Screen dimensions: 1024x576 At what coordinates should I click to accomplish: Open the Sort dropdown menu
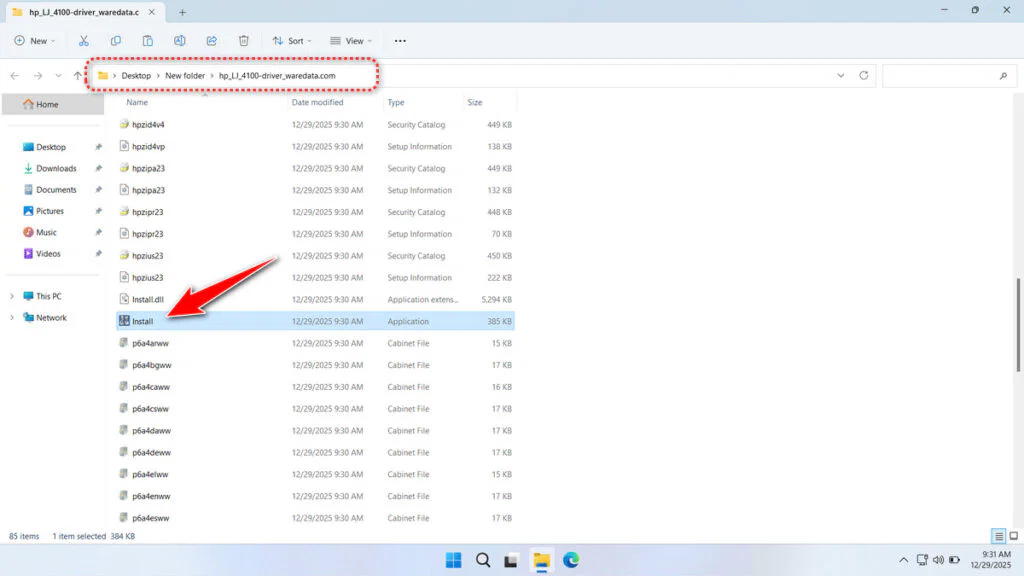[x=291, y=40]
